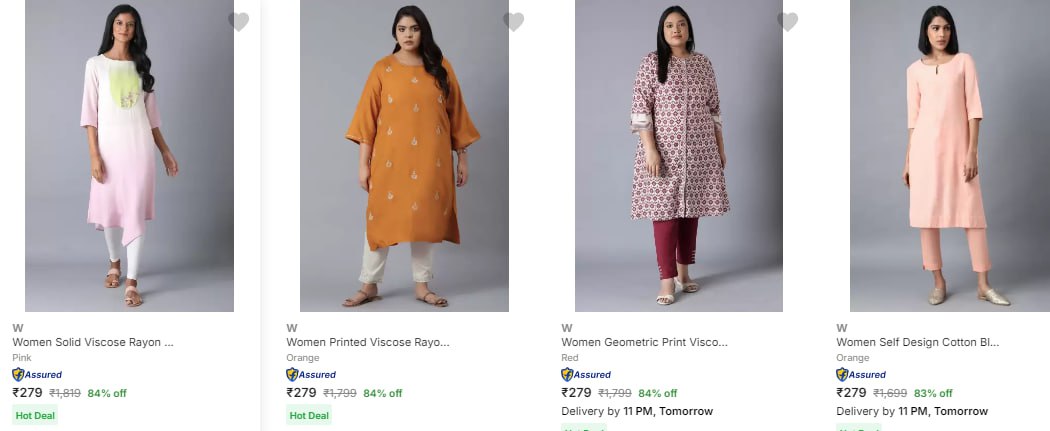Open the mustard orange kurta product image

[x=404, y=156]
